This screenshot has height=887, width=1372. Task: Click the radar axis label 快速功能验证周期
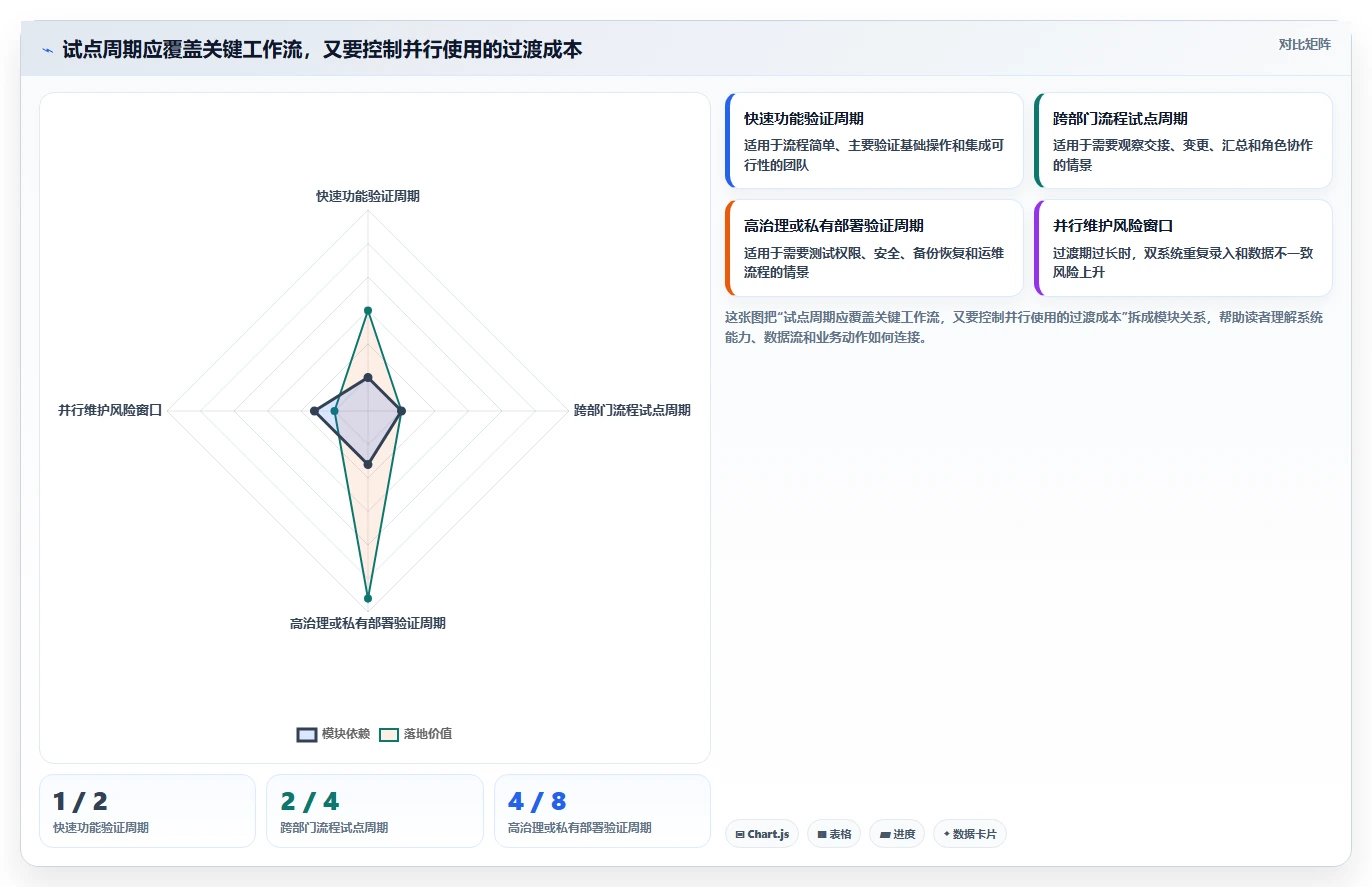click(x=368, y=196)
